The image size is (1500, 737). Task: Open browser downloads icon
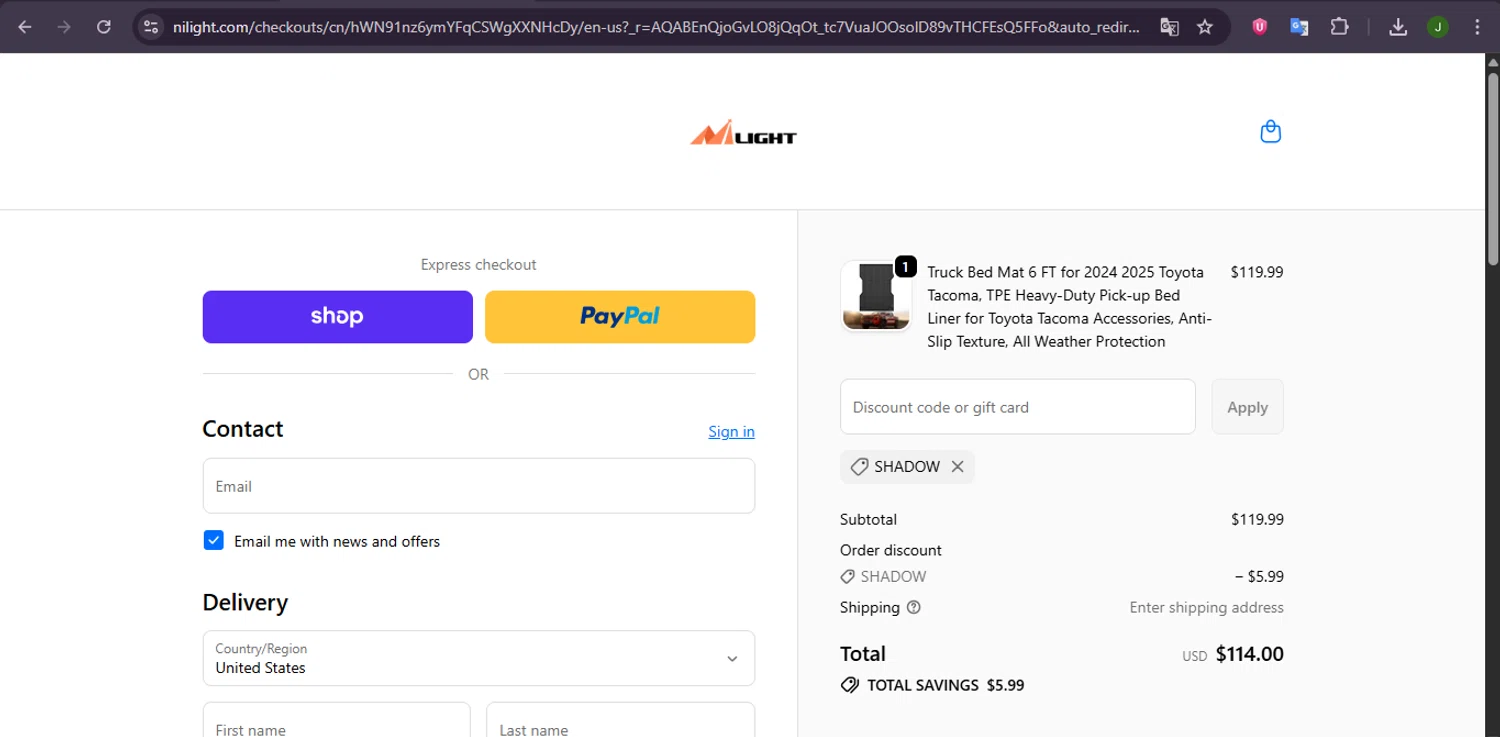(x=1398, y=27)
